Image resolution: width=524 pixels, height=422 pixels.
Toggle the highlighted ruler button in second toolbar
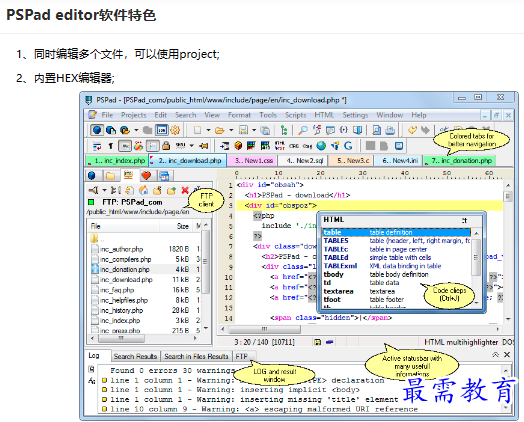(152, 146)
